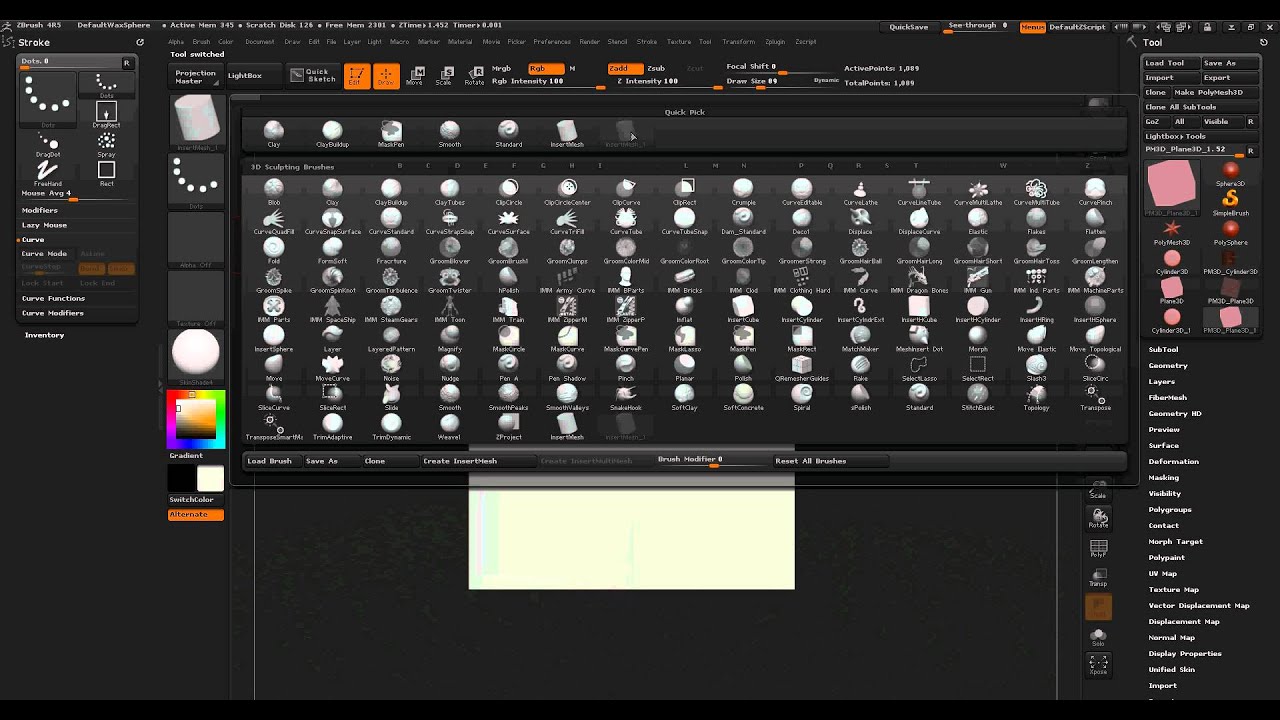Expand the Deformation section
The width and height of the screenshot is (1280, 720).
(x=1173, y=461)
